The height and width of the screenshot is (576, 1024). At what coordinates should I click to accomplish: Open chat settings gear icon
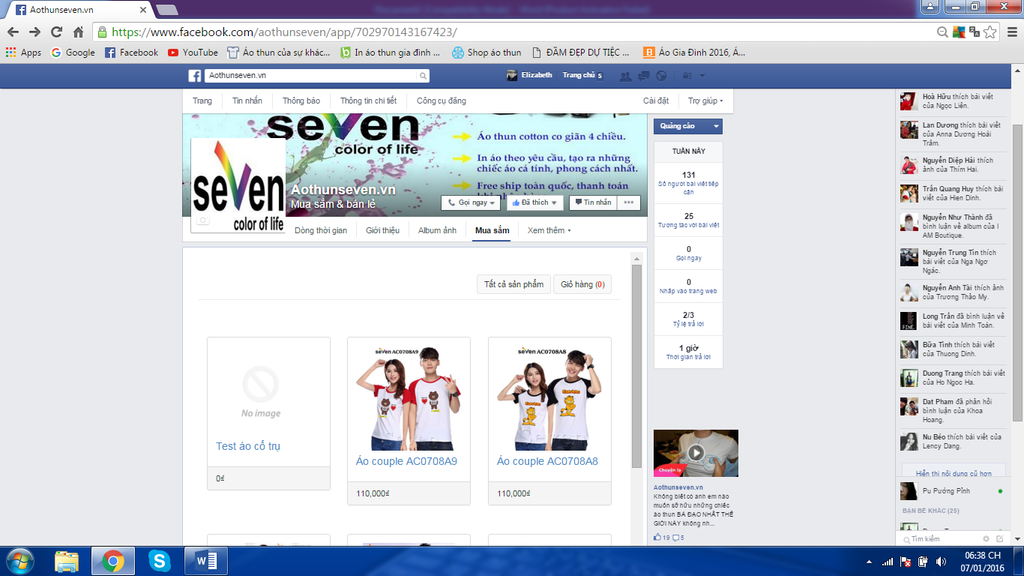[x=986, y=539]
